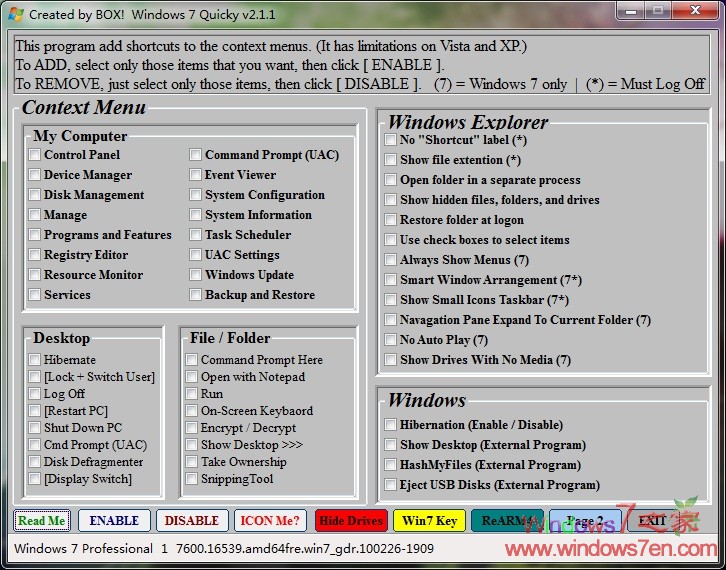Click the ENABLE button
Screen dimensions: 726x570
coord(114,520)
